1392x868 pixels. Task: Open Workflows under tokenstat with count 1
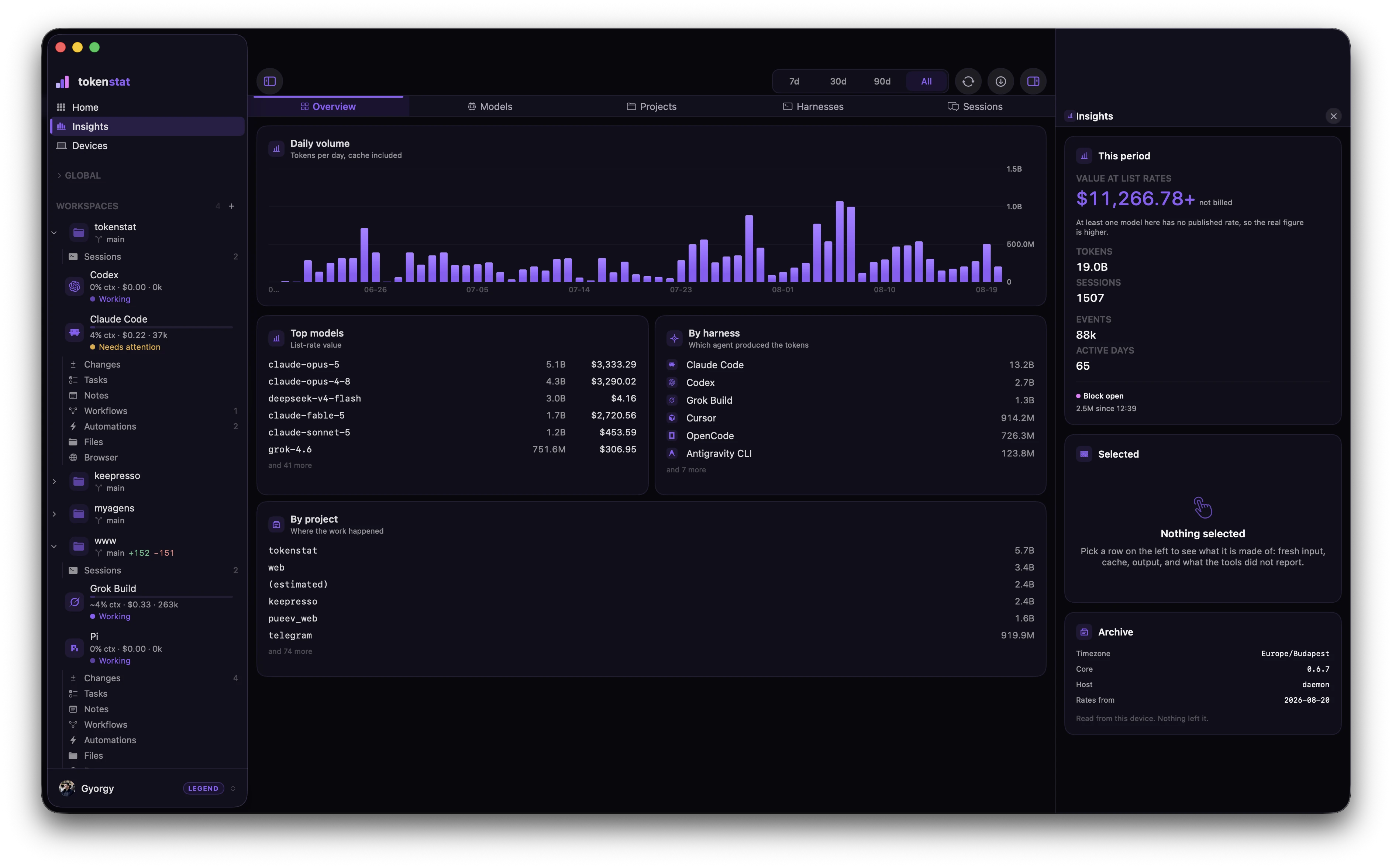tap(153, 410)
